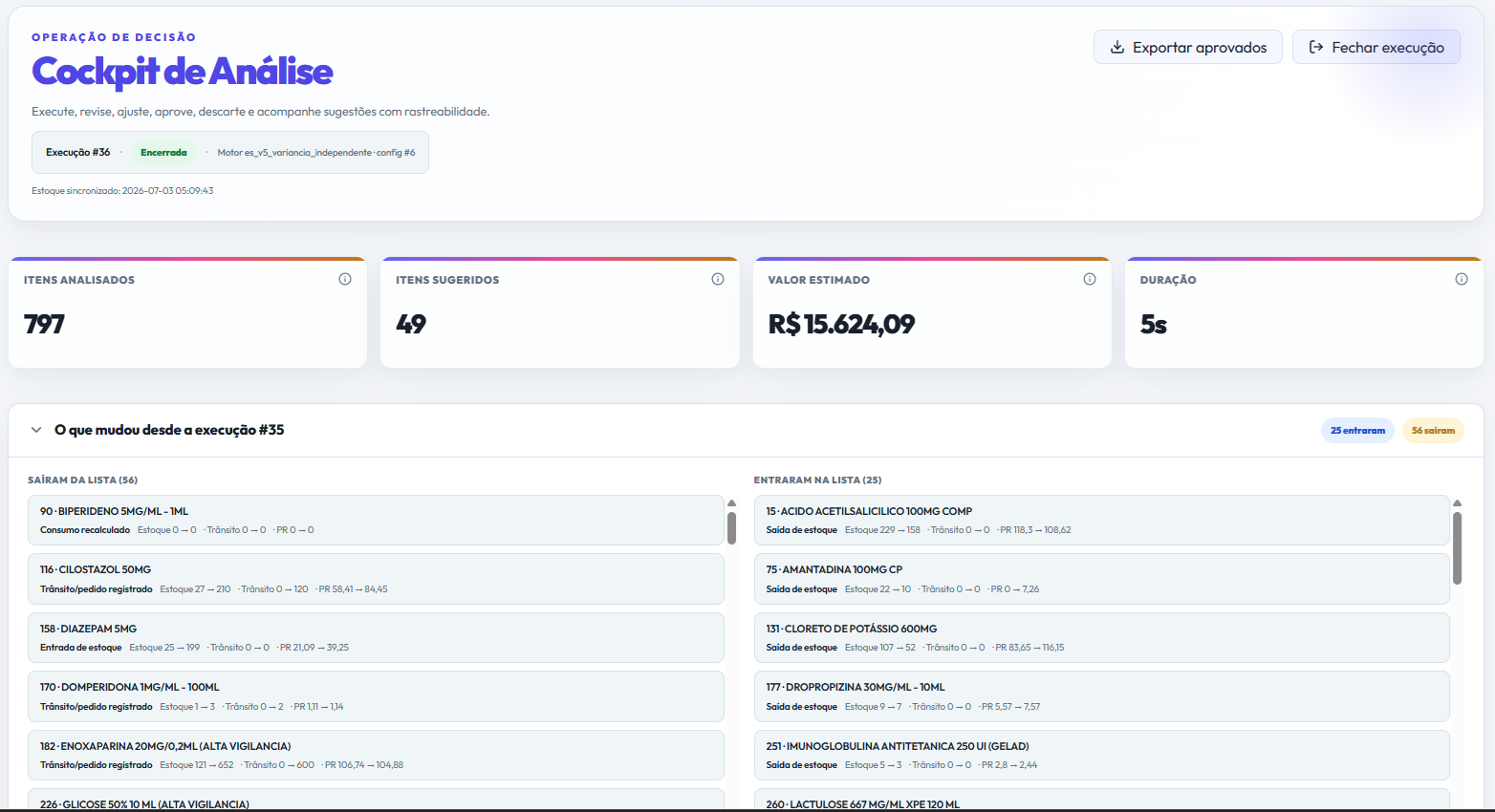1495x812 pixels.
Task: Click the R$ 15.624,09 value
Action: tap(841, 325)
